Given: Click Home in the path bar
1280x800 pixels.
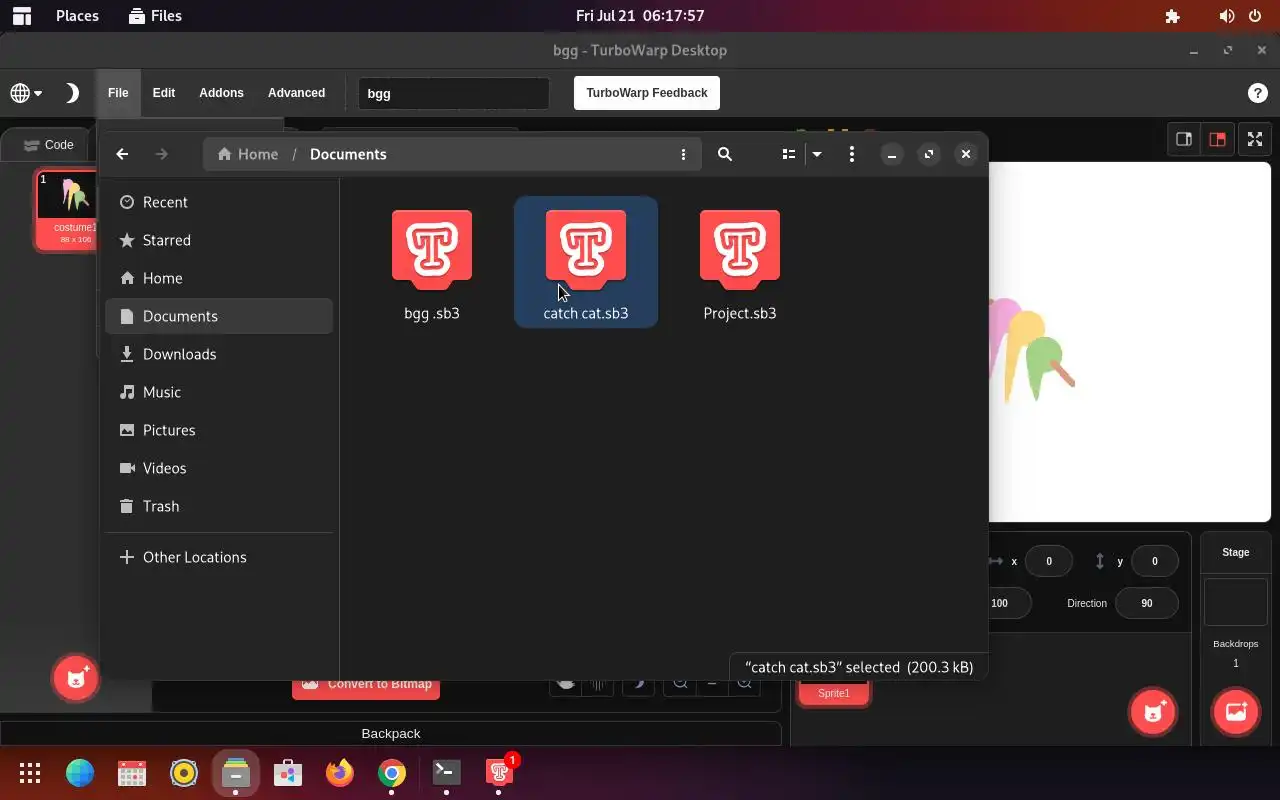Looking at the screenshot, I should point(248,154).
